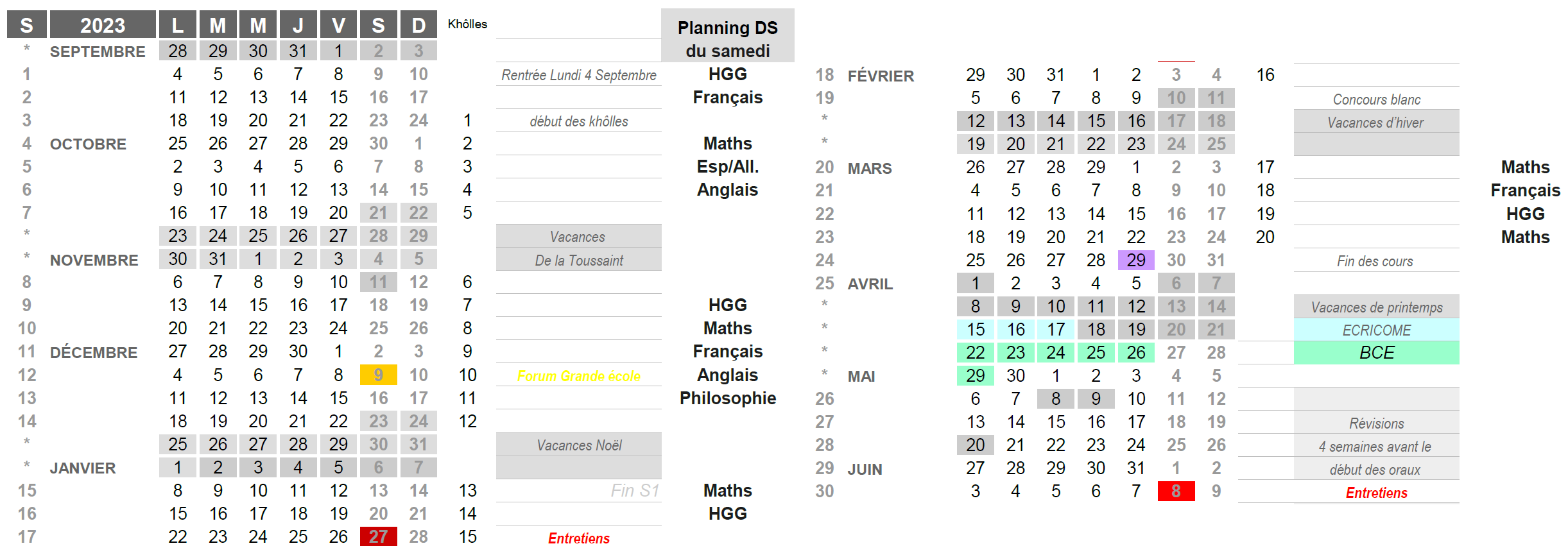Click the Planning DS du samedi header
Screen dimensions: 1568x546
727,38
